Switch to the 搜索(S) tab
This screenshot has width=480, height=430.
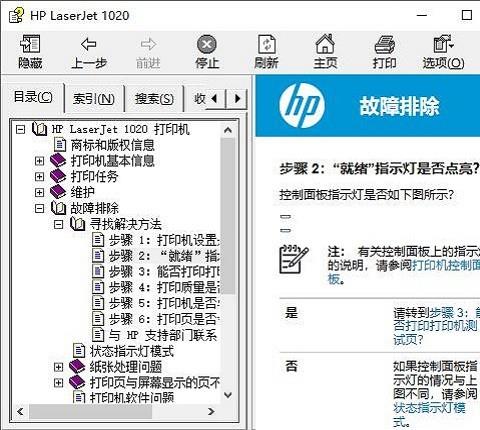coord(154,99)
